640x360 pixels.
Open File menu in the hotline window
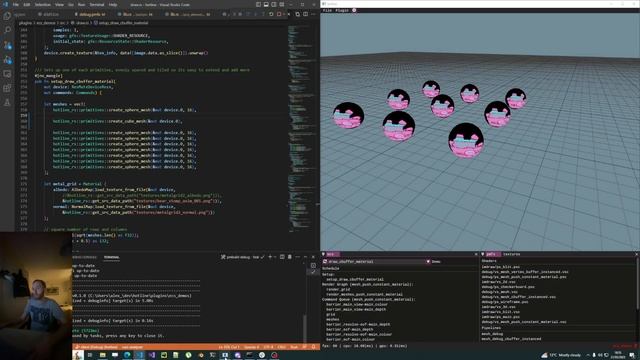click(327, 10)
